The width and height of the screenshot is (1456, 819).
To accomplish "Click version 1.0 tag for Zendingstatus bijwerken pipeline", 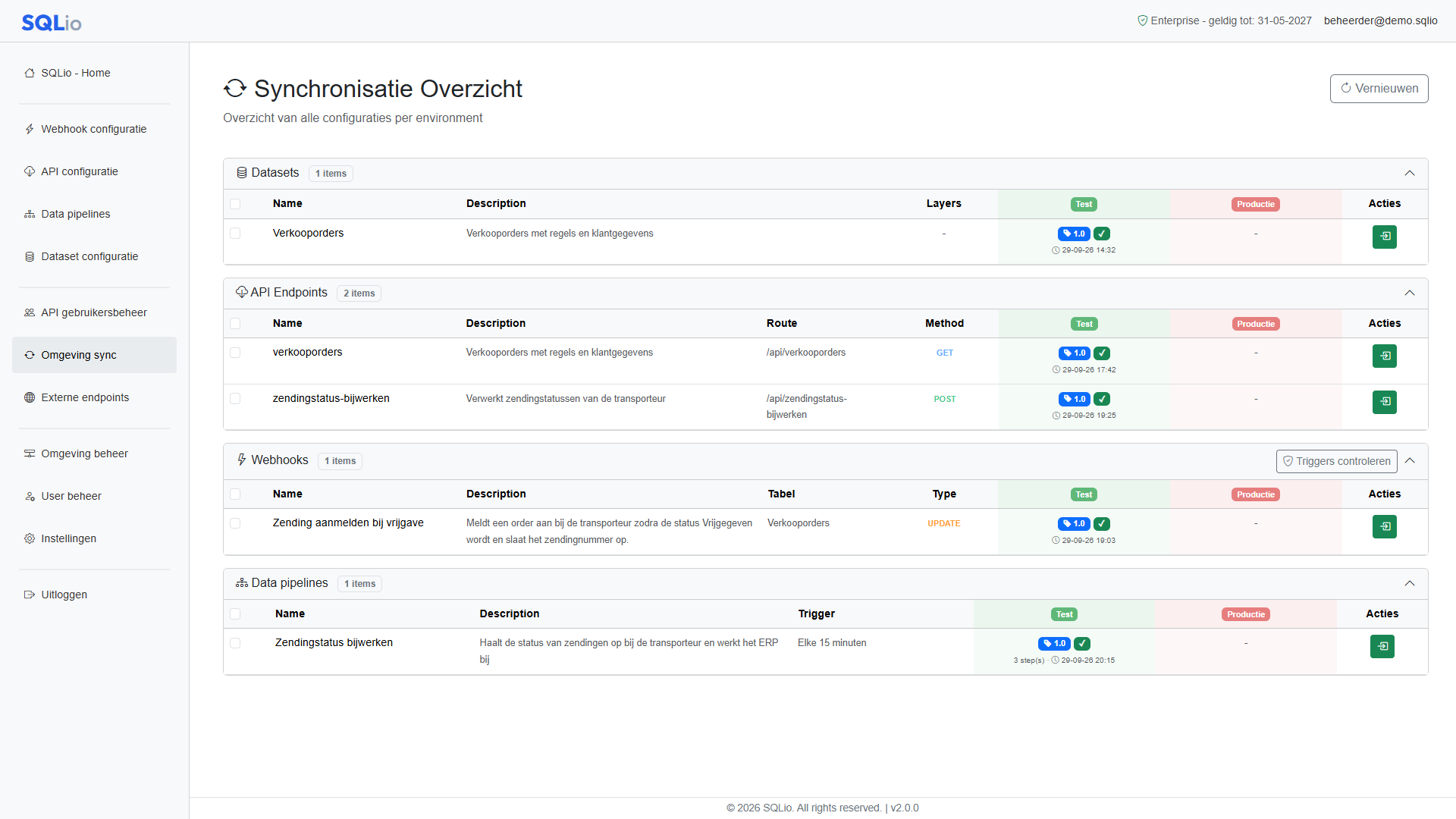I will [x=1054, y=644].
